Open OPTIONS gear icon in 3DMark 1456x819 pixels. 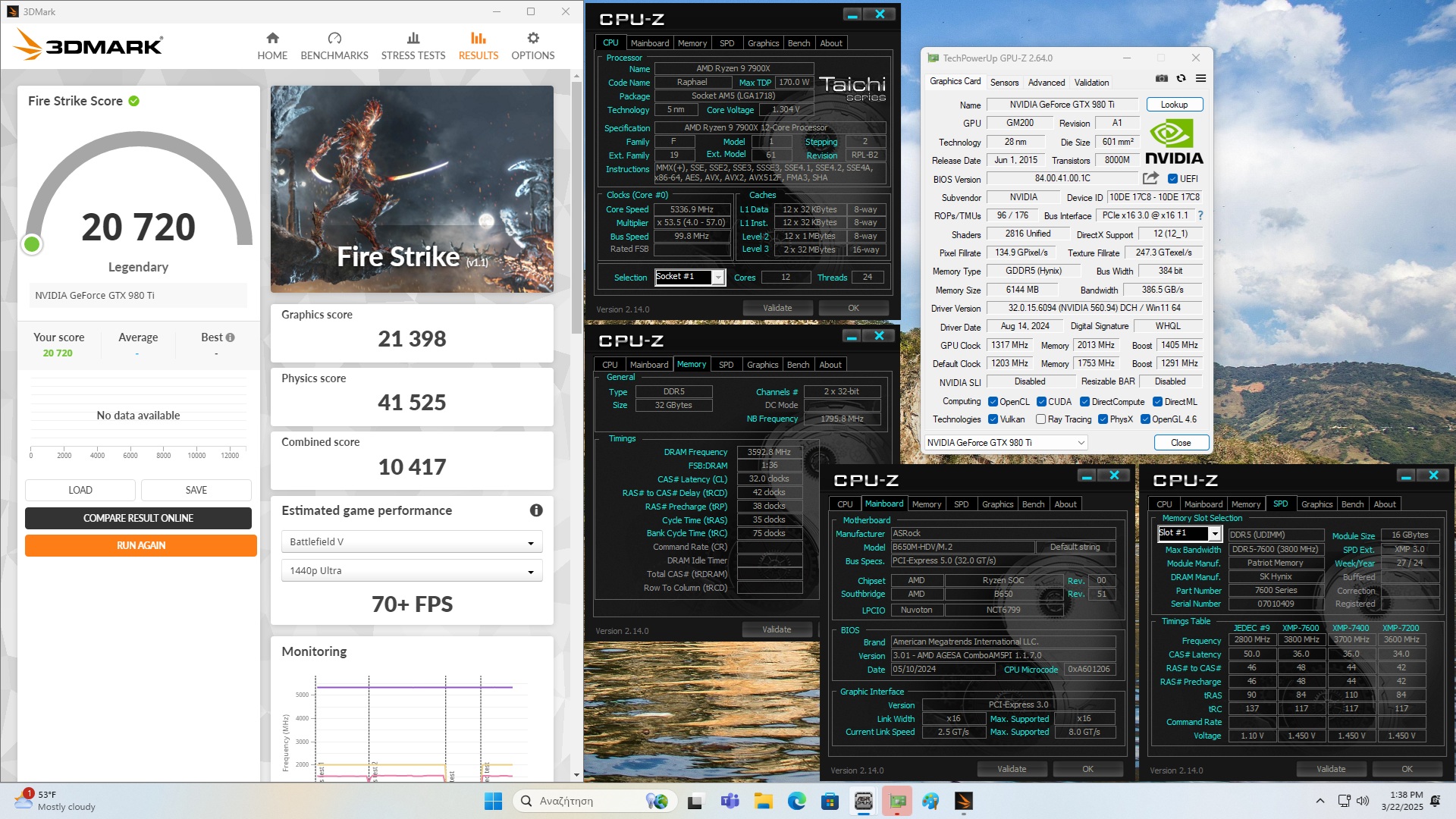click(533, 38)
